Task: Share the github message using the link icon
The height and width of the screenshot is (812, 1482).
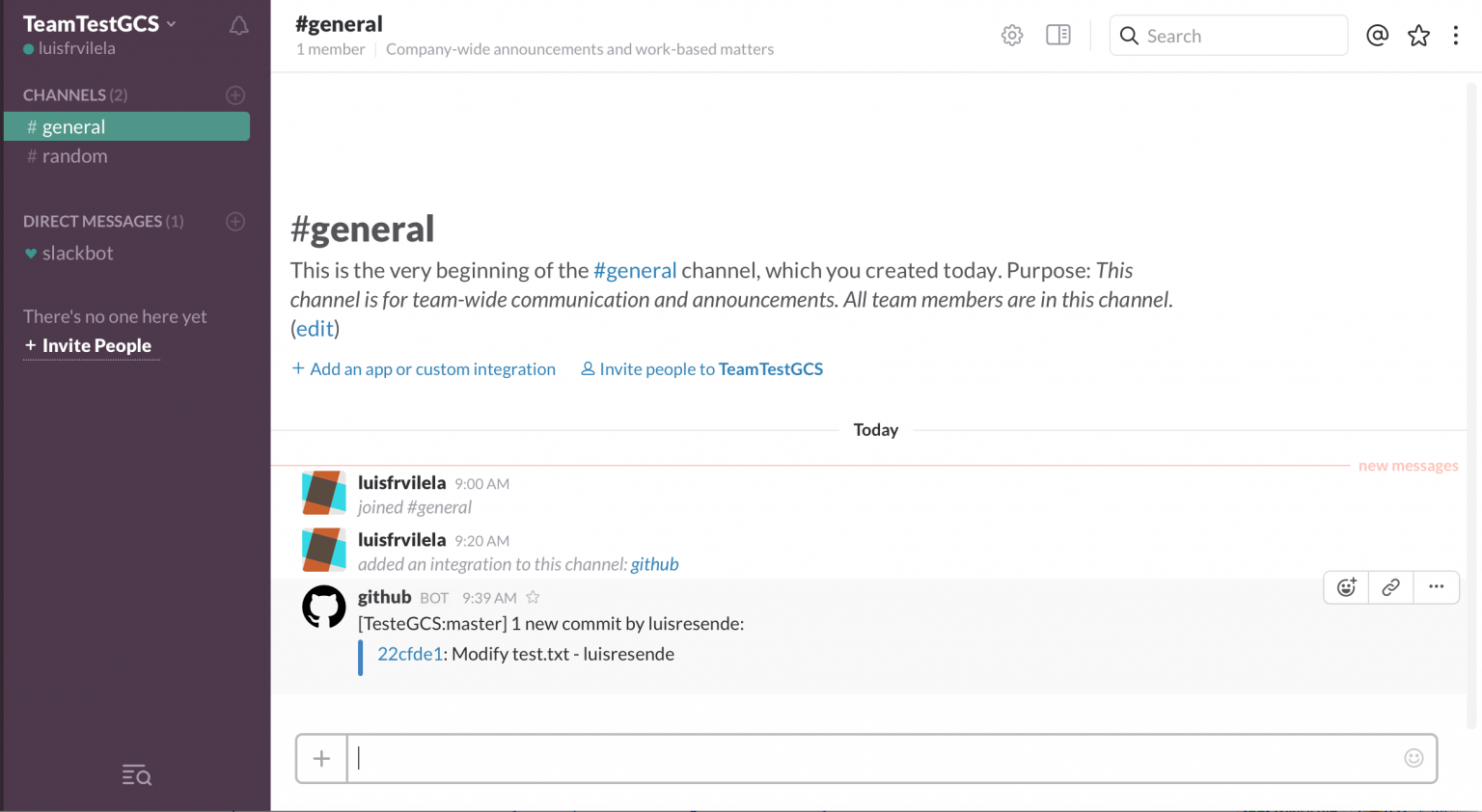Action: 1390,587
